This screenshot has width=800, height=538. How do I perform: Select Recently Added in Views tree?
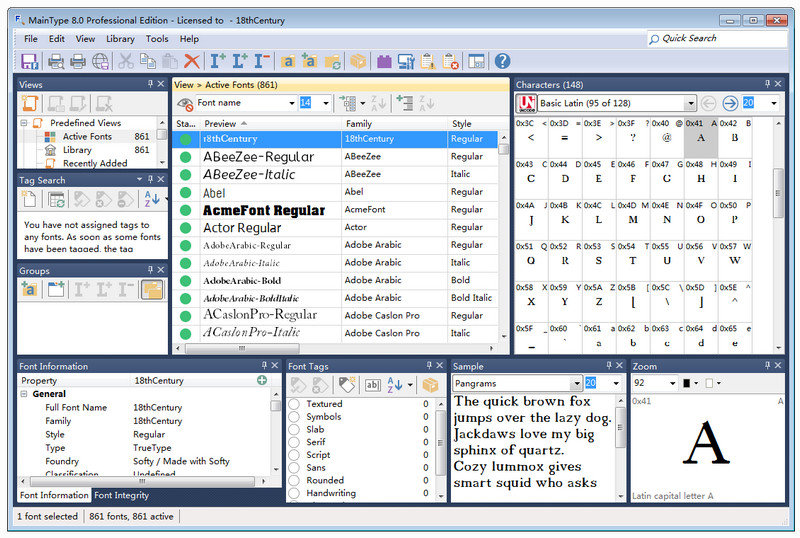[x=95, y=163]
